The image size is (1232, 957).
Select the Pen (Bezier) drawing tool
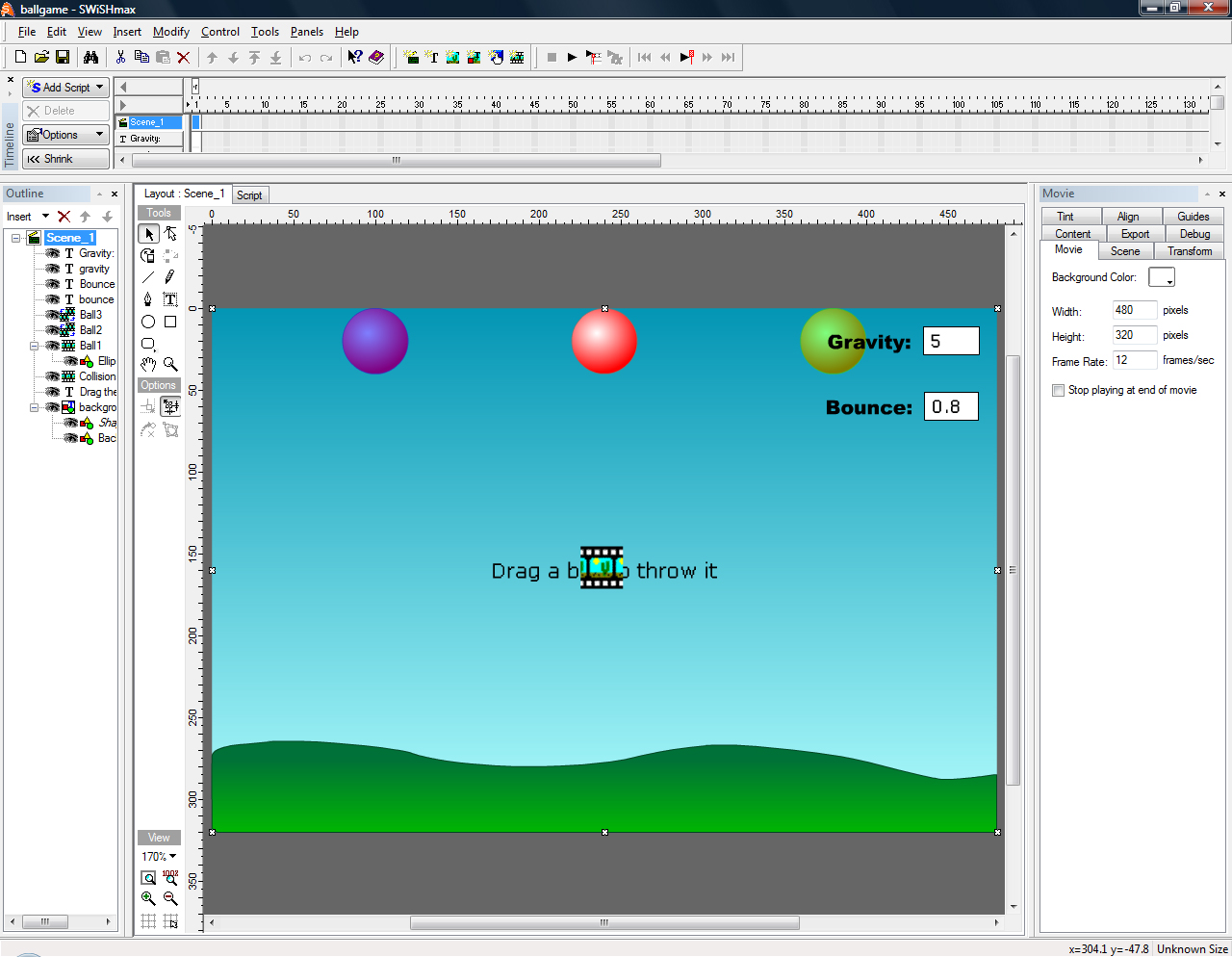click(x=147, y=299)
